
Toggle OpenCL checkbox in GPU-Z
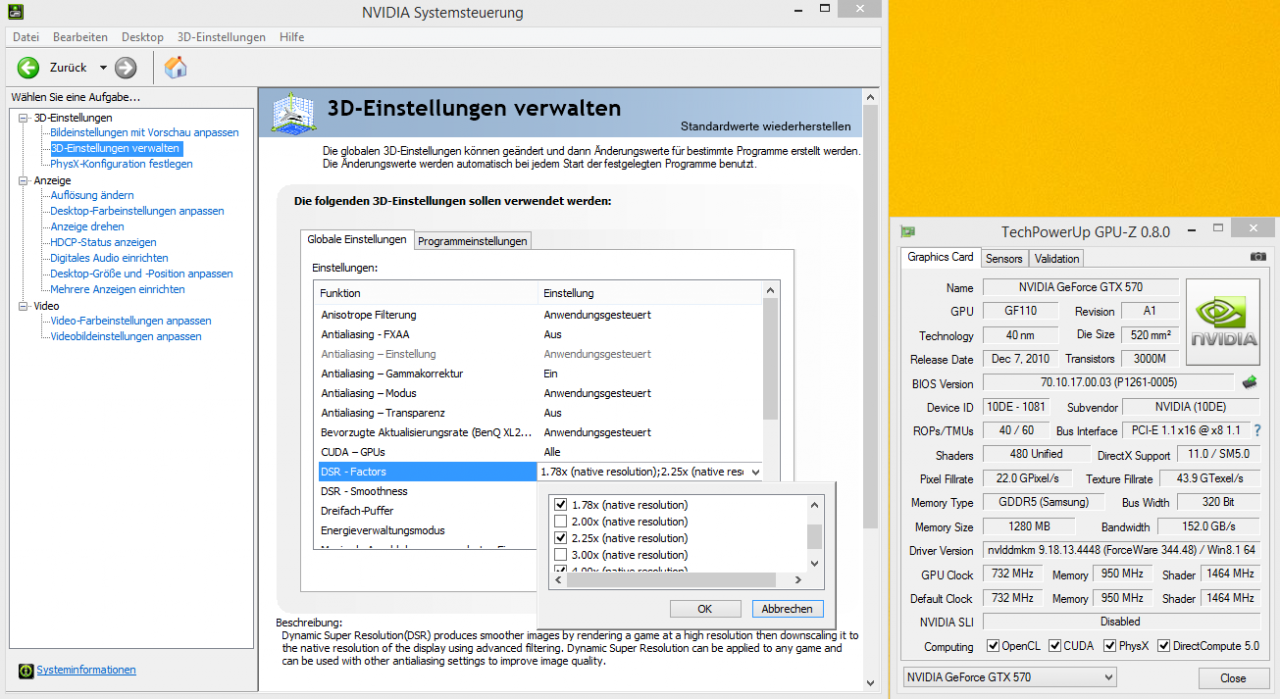992,646
